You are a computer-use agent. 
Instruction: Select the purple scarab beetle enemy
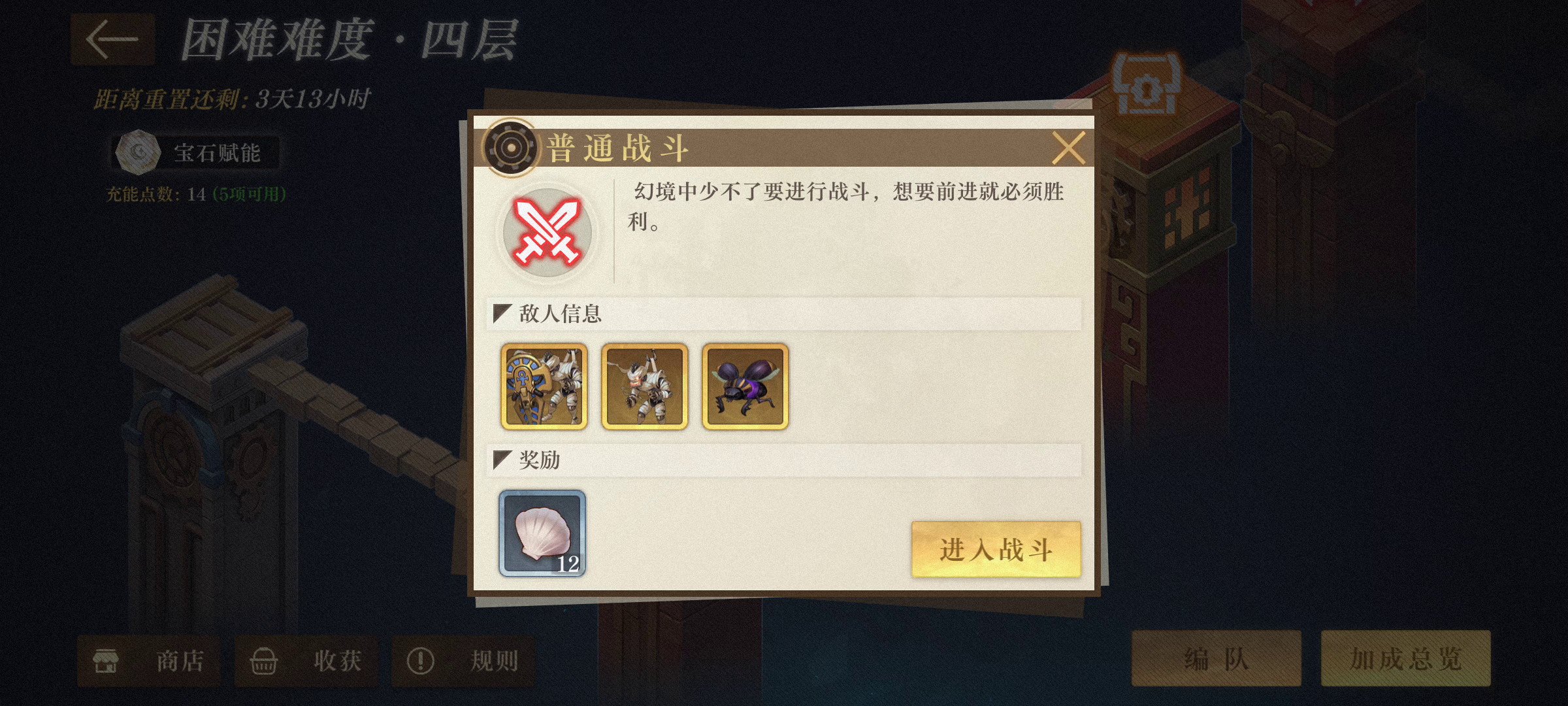point(745,387)
